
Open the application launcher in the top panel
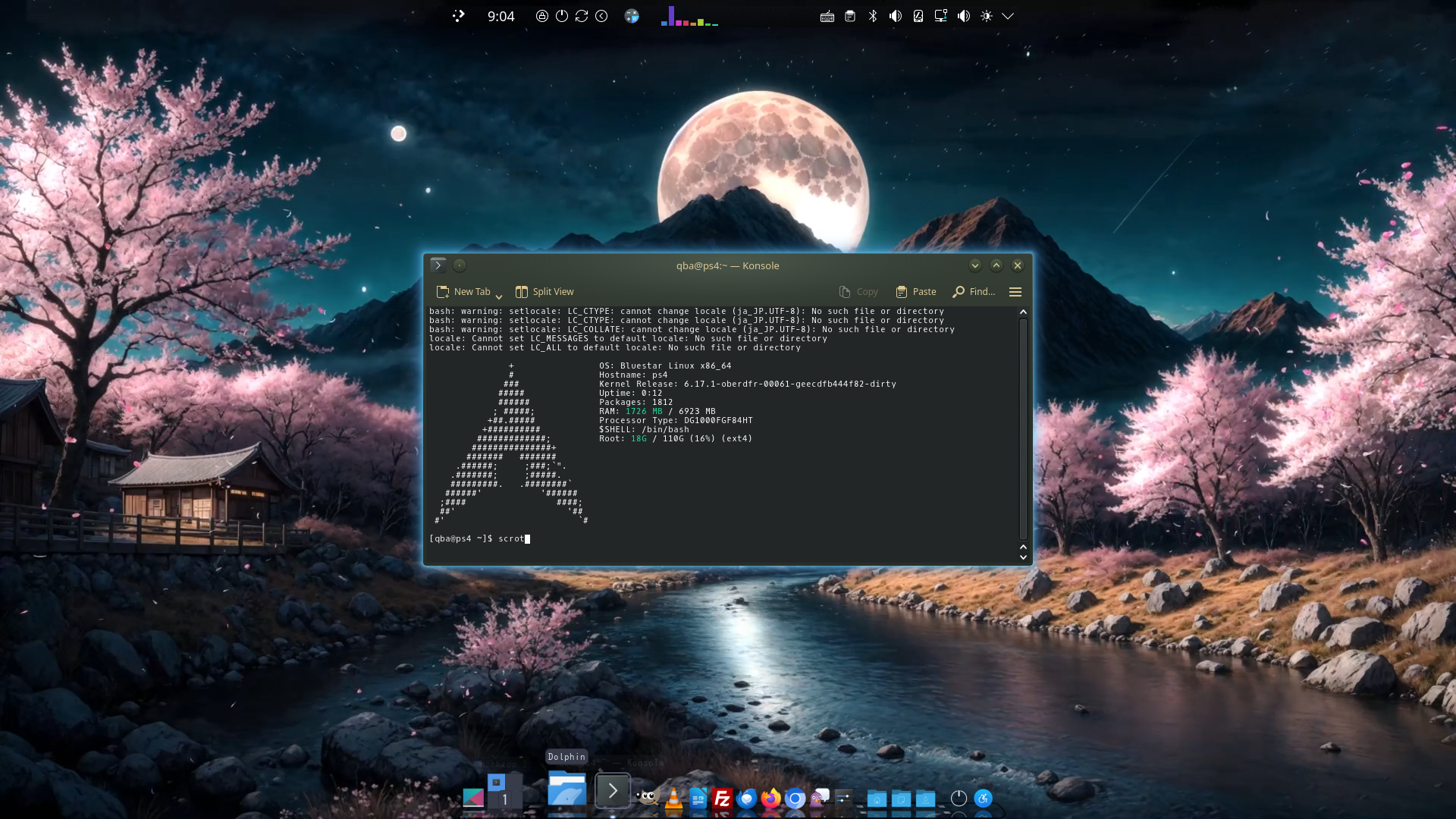click(x=458, y=16)
